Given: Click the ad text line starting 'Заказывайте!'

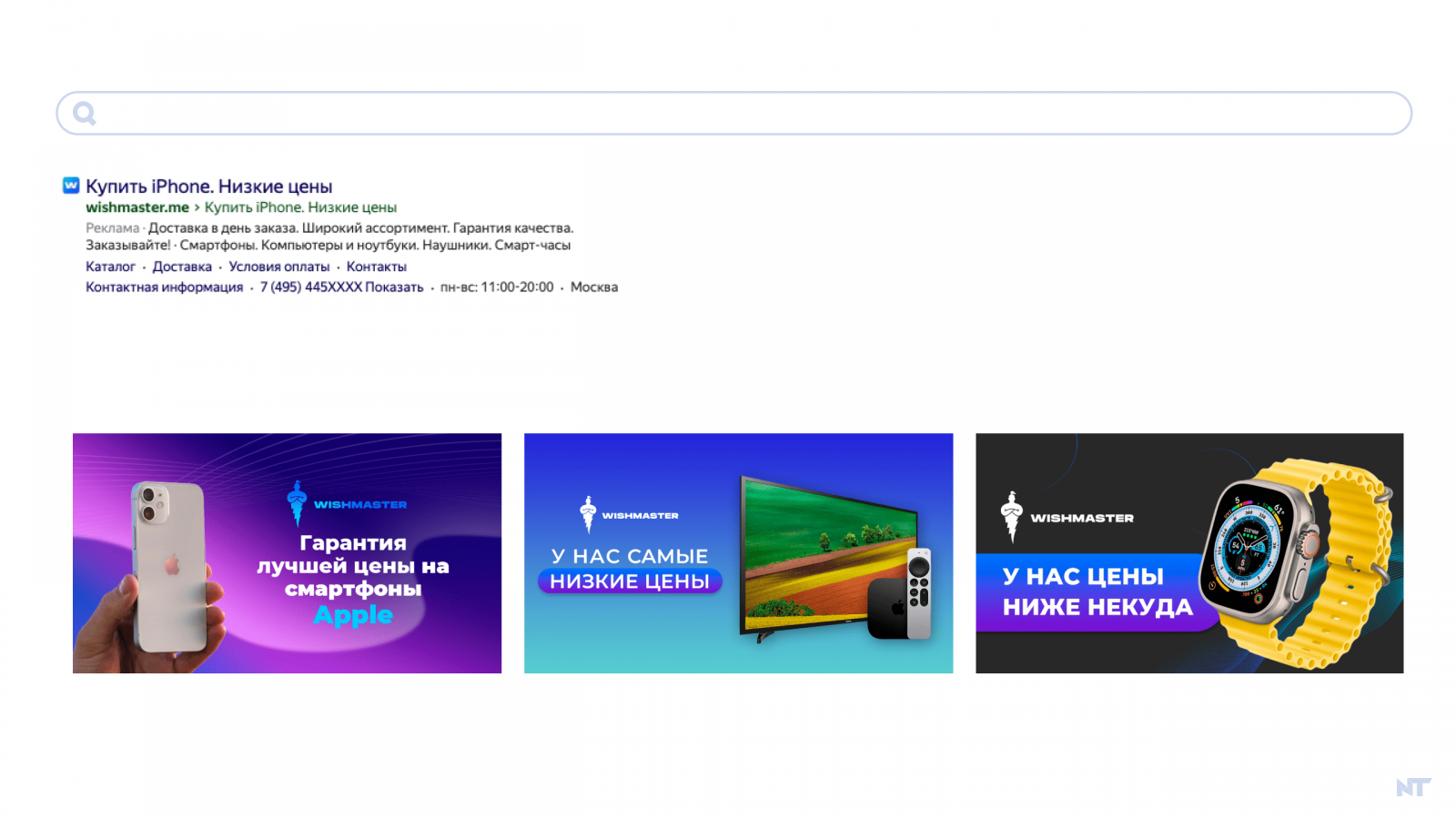Looking at the screenshot, I should tap(329, 245).
